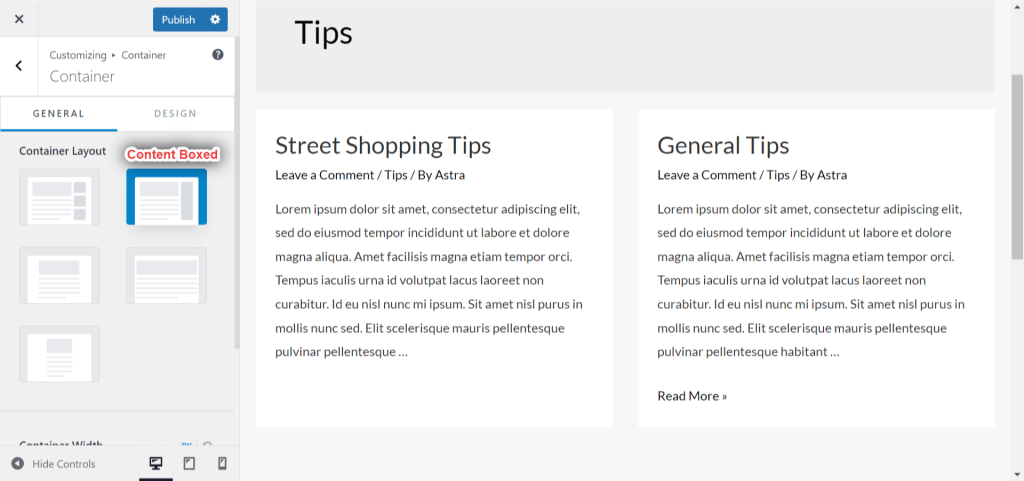Choose the third container layout thumbnail
This screenshot has height=481, width=1024.
(60, 275)
